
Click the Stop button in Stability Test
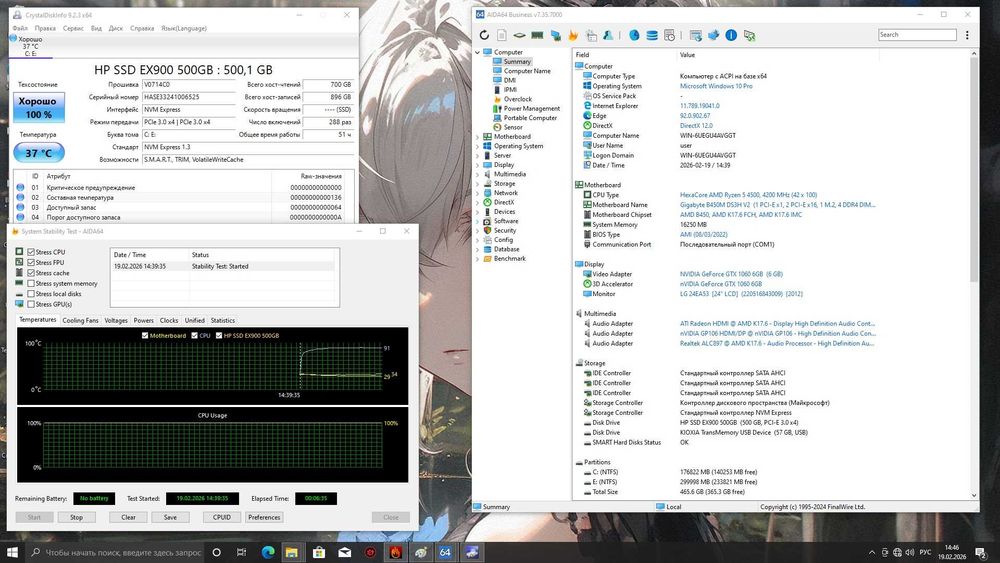pyautogui.click(x=77, y=517)
